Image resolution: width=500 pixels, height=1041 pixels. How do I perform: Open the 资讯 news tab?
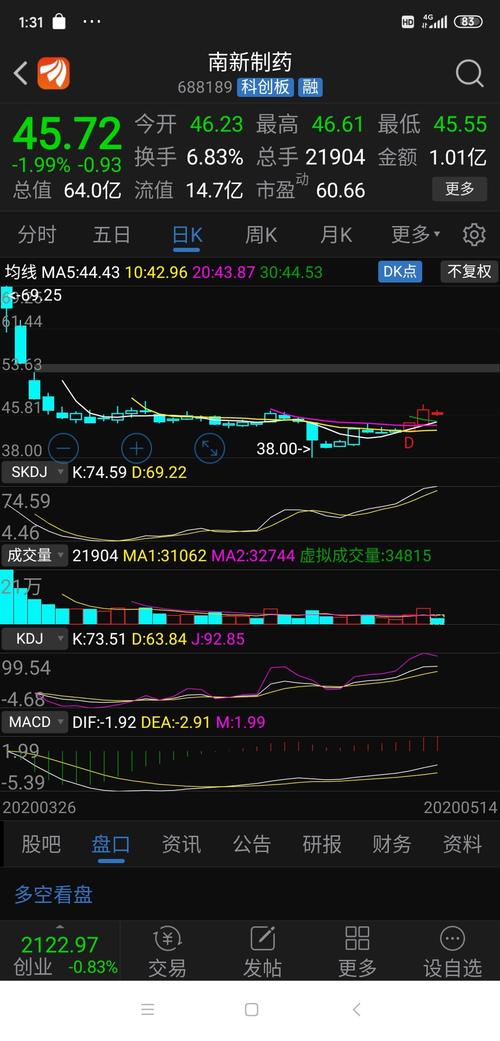(181, 844)
